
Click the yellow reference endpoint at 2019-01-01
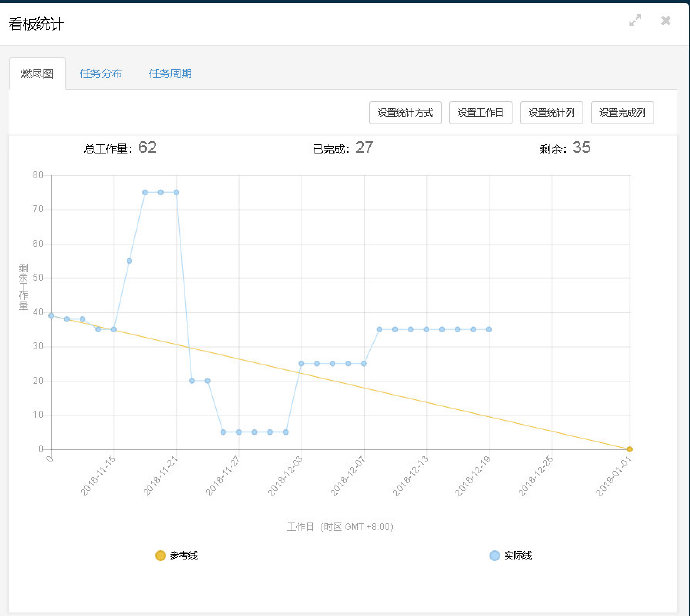[x=630, y=449]
